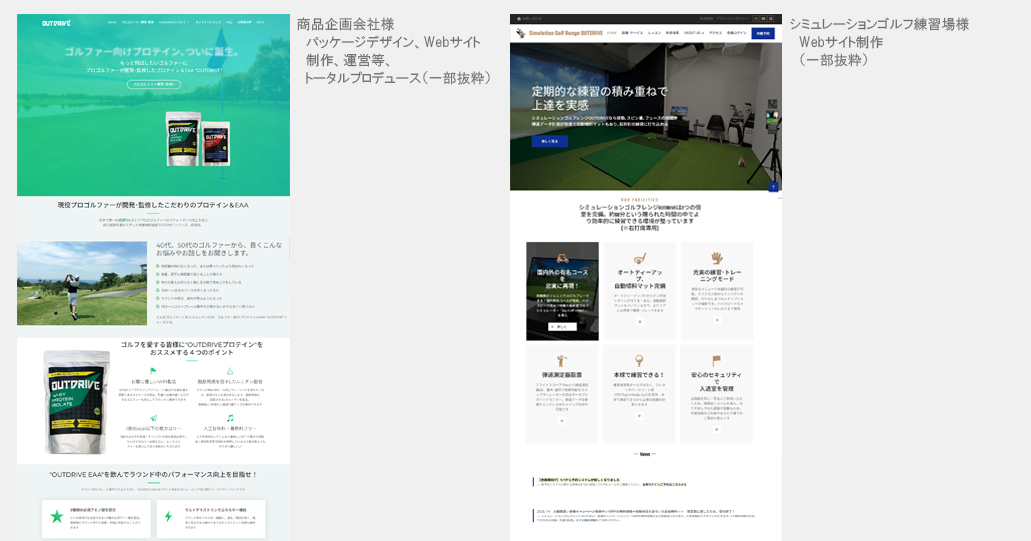Click the outlined プロゴルファー開発・監修 hero button
The image size is (1031, 541).
153,85
